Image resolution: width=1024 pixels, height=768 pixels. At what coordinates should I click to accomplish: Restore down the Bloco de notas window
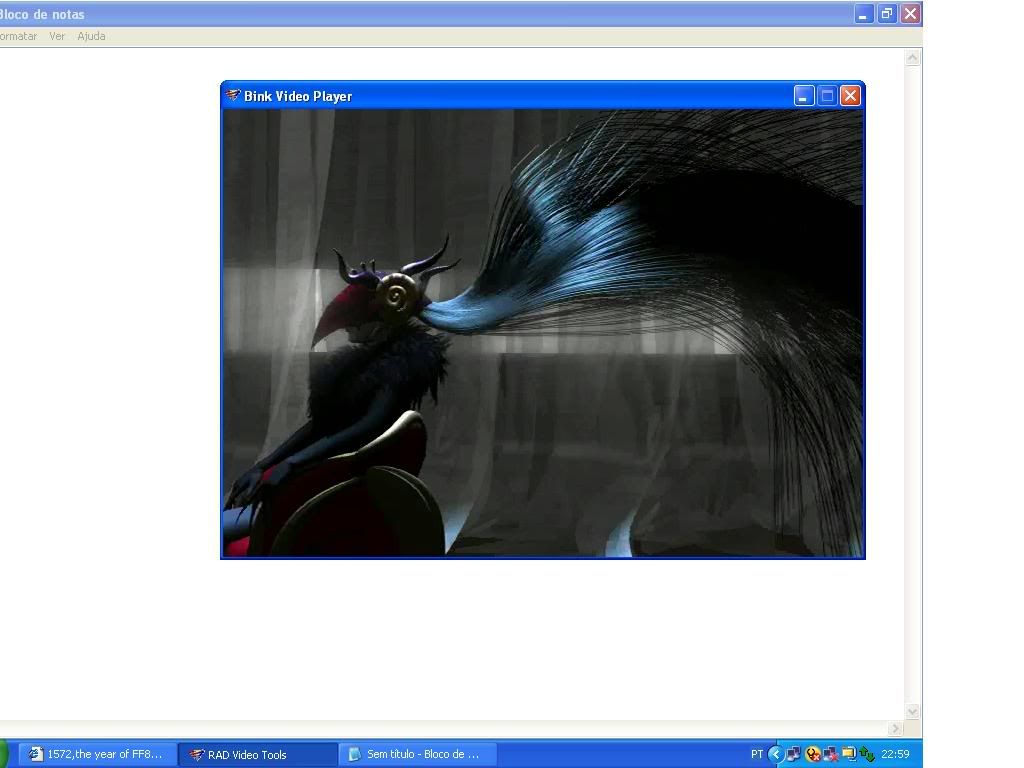coord(887,14)
